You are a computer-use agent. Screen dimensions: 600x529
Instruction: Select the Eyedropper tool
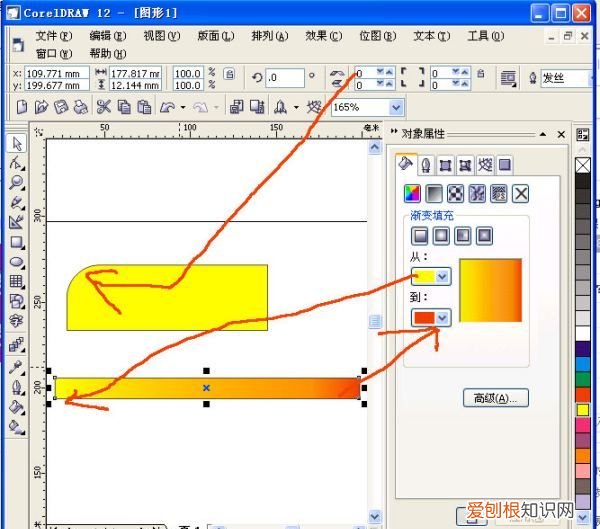[16, 367]
